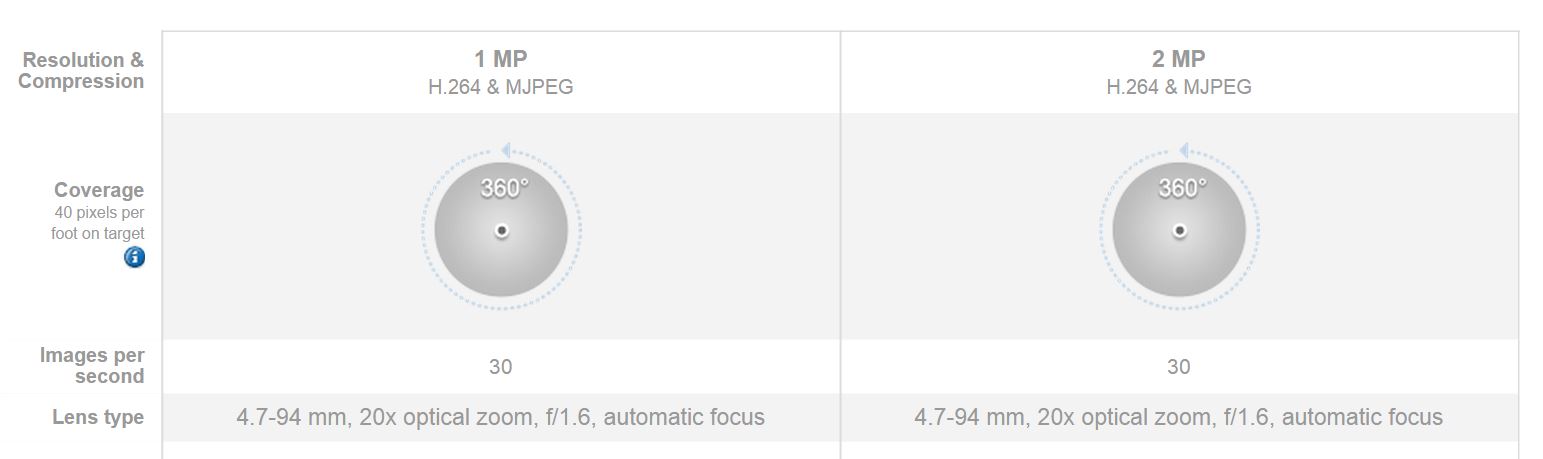
Task: Click the 360° coverage diagram for 1 MP
Action: 501,229
